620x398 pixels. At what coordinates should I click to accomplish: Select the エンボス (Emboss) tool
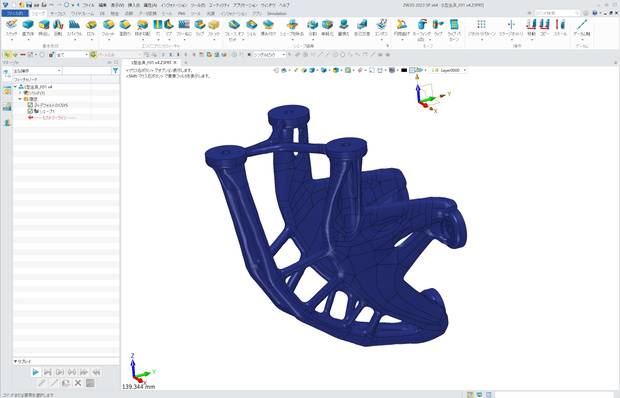pos(382,28)
